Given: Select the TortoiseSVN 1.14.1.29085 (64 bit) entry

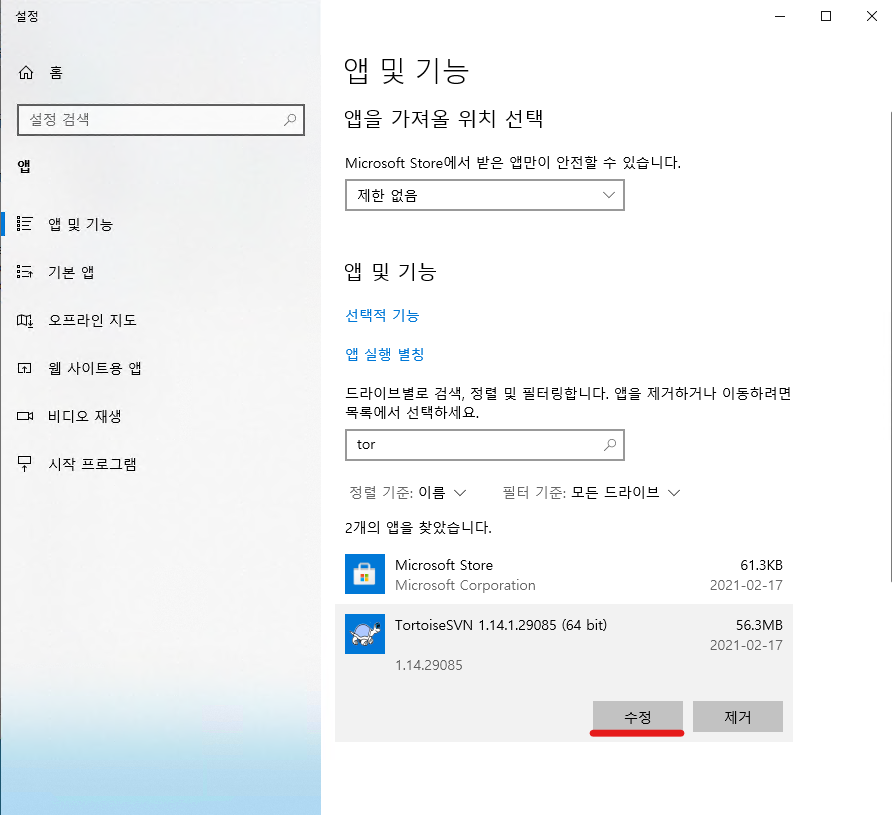Looking at the screenshot, I should [x=501, y=625].
